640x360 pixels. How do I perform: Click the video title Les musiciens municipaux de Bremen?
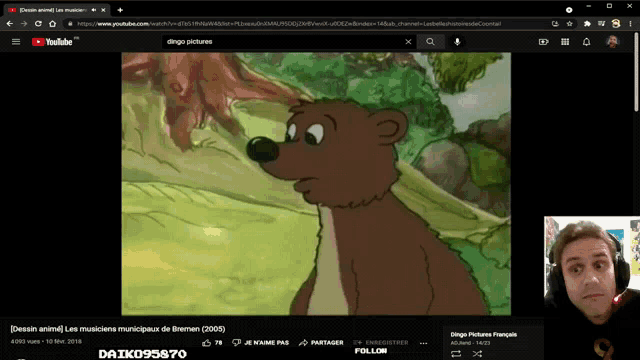pyautogui.click(x=118, y=329)
